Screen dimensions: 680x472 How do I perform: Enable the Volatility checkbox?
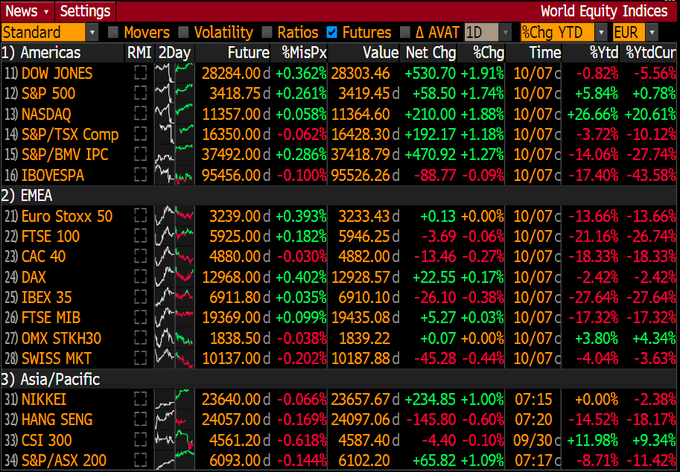pyautogui.click(x=183, y=32)
